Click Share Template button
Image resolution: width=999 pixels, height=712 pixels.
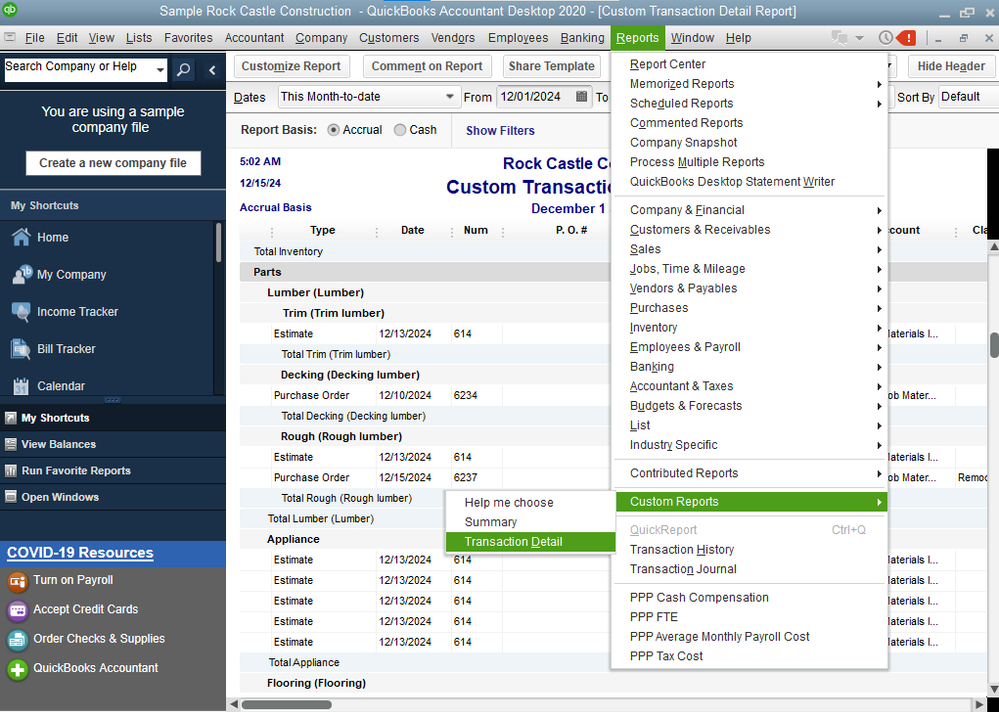[551, 66]
